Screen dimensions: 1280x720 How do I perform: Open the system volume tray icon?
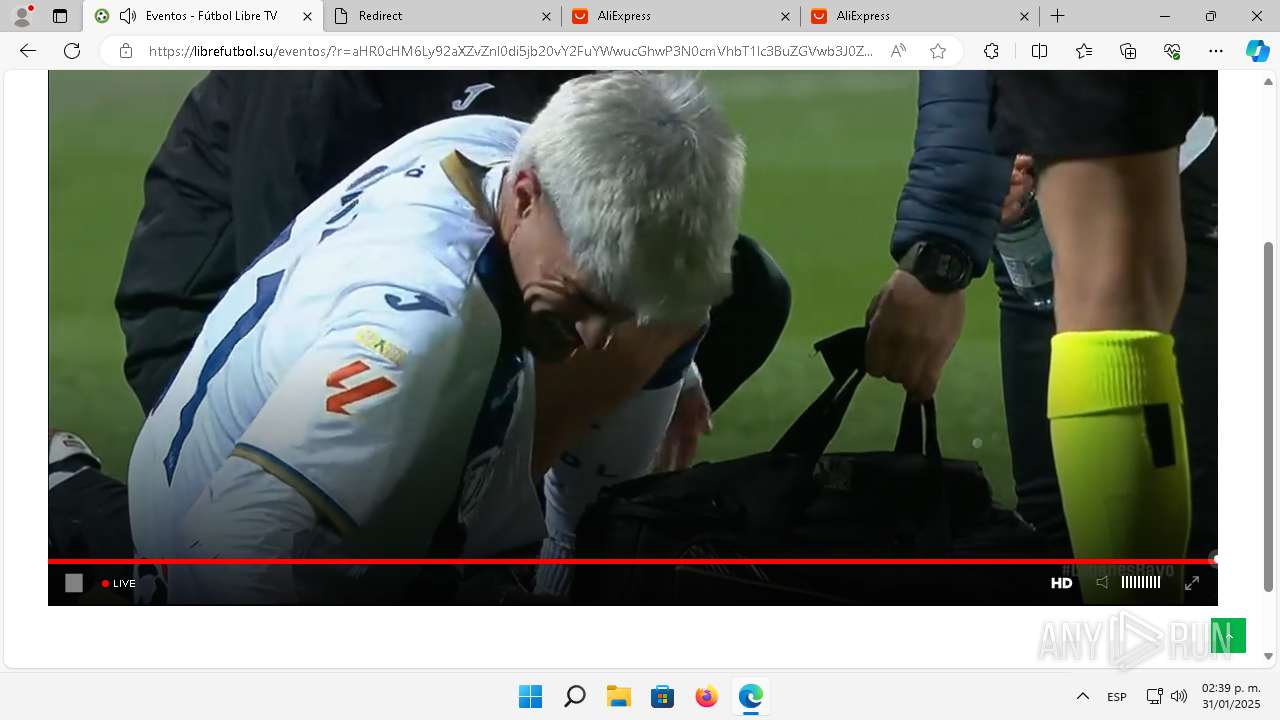pyautogui.click(x=1179, y=696)
